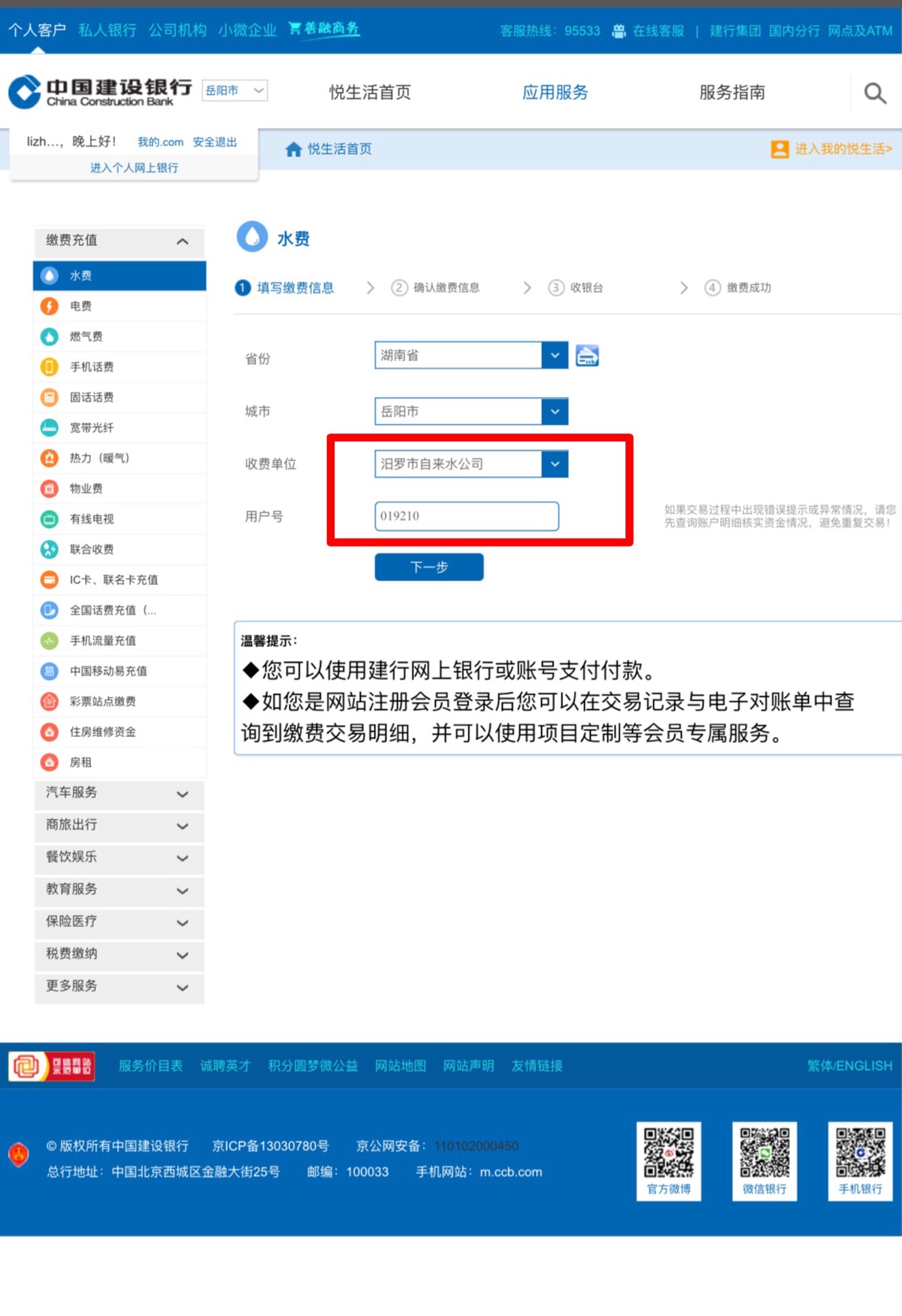Click the search magnifier icon
902x1316 pixels.
(x=874, y=93)
